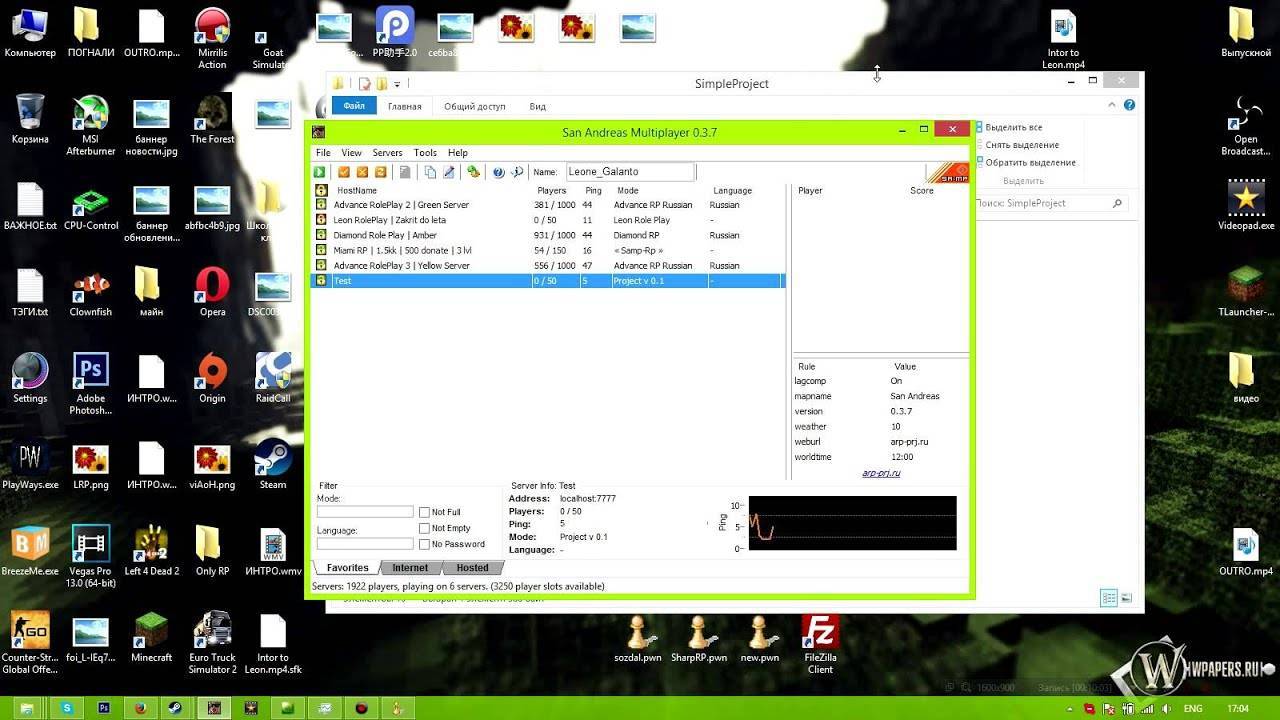Select Advance RolePlay 2 | Green Server row
This screenshot has height=720, width=1280.
point(548,205)
